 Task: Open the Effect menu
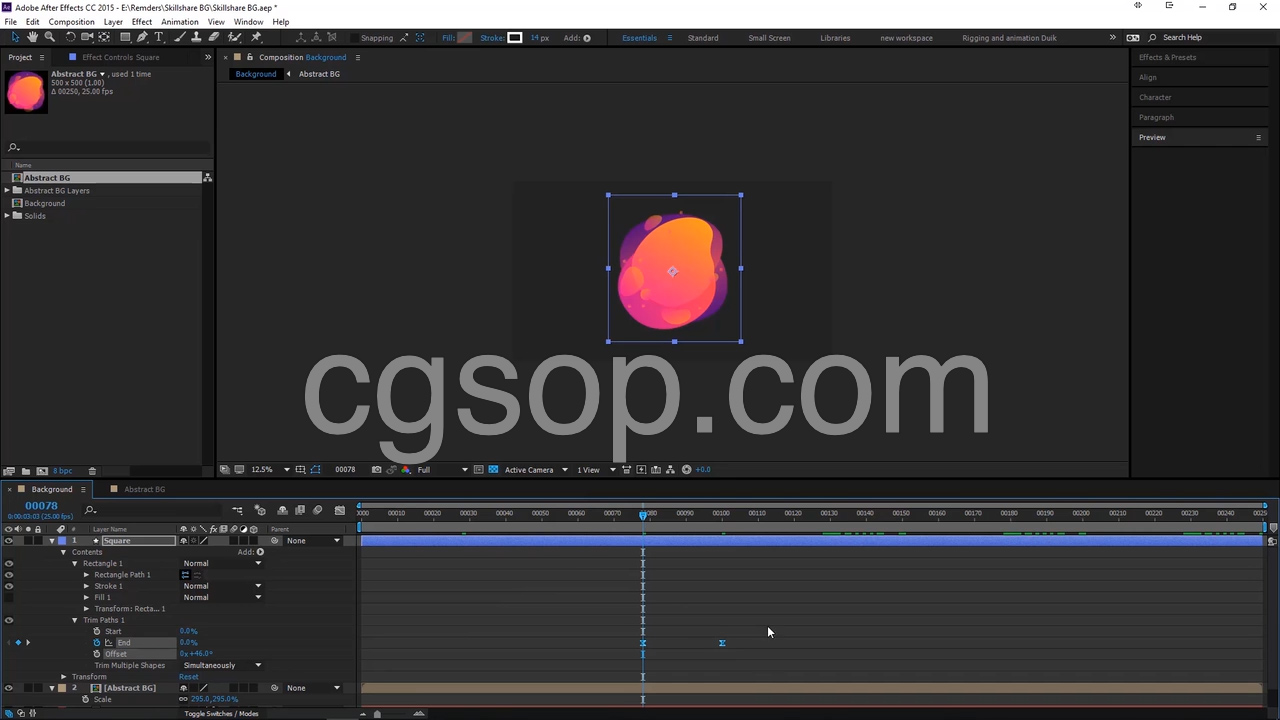point(142,22)
